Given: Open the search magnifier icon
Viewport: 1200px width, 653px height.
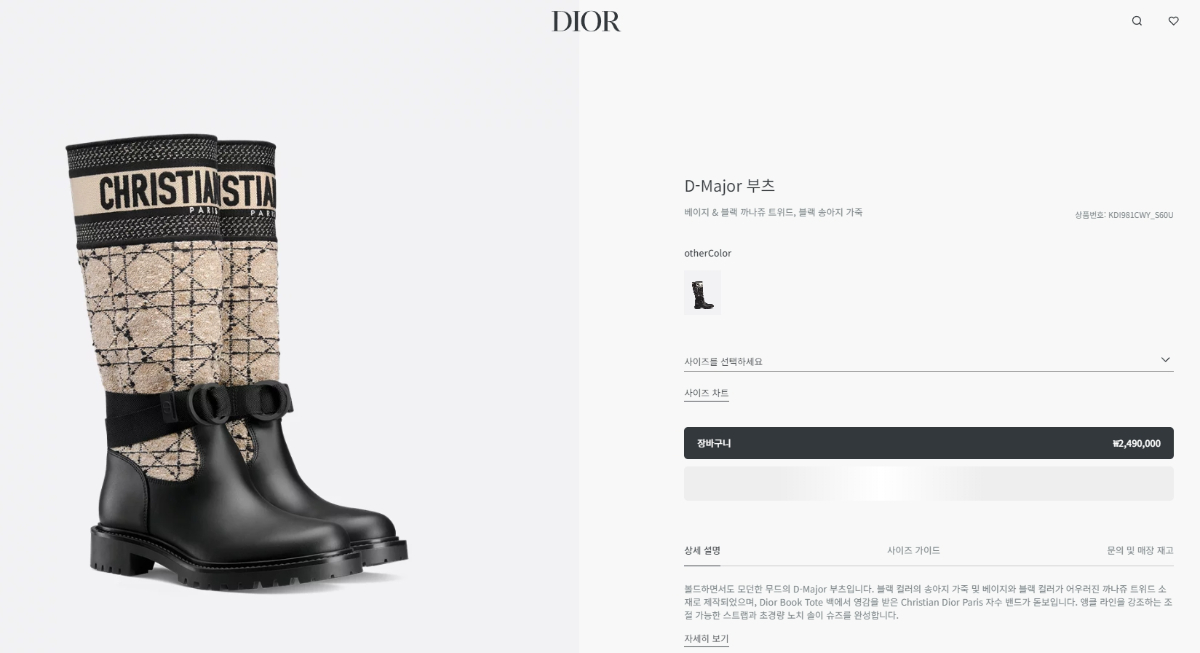Looking at the screenshot, I should coord(1137,21).
